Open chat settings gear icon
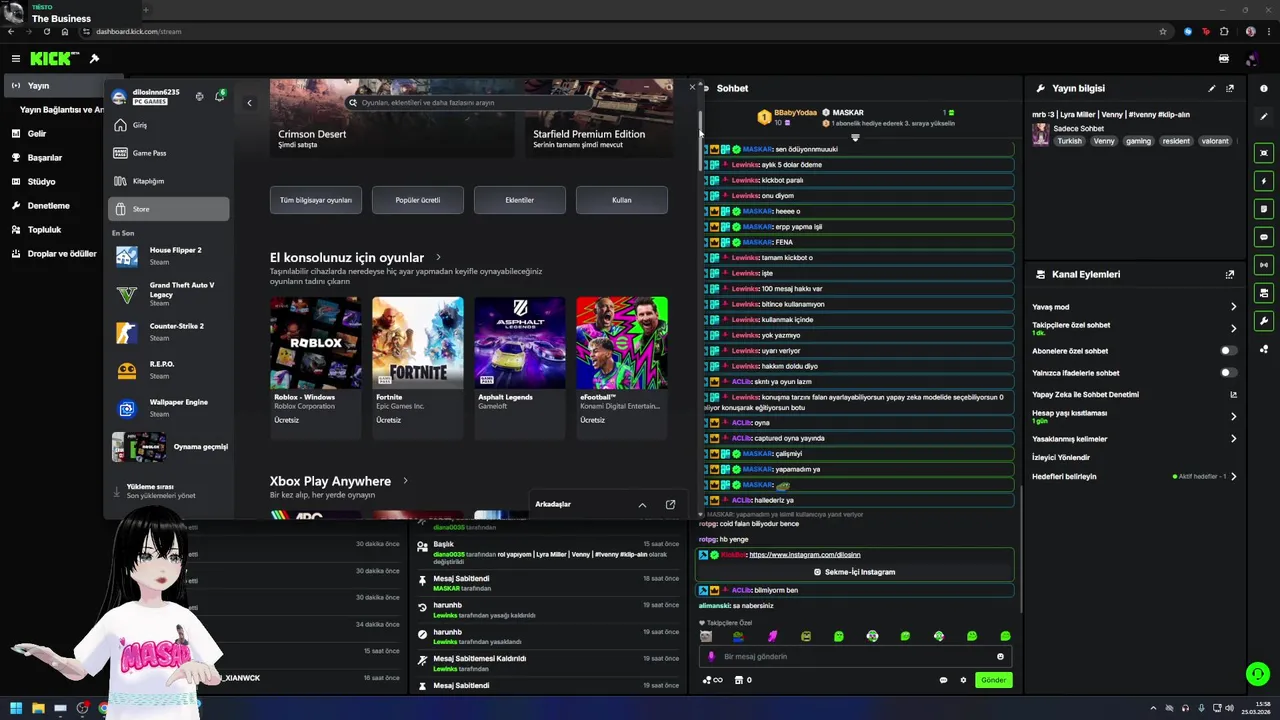 pyautogui.click(x=963, y=680)
